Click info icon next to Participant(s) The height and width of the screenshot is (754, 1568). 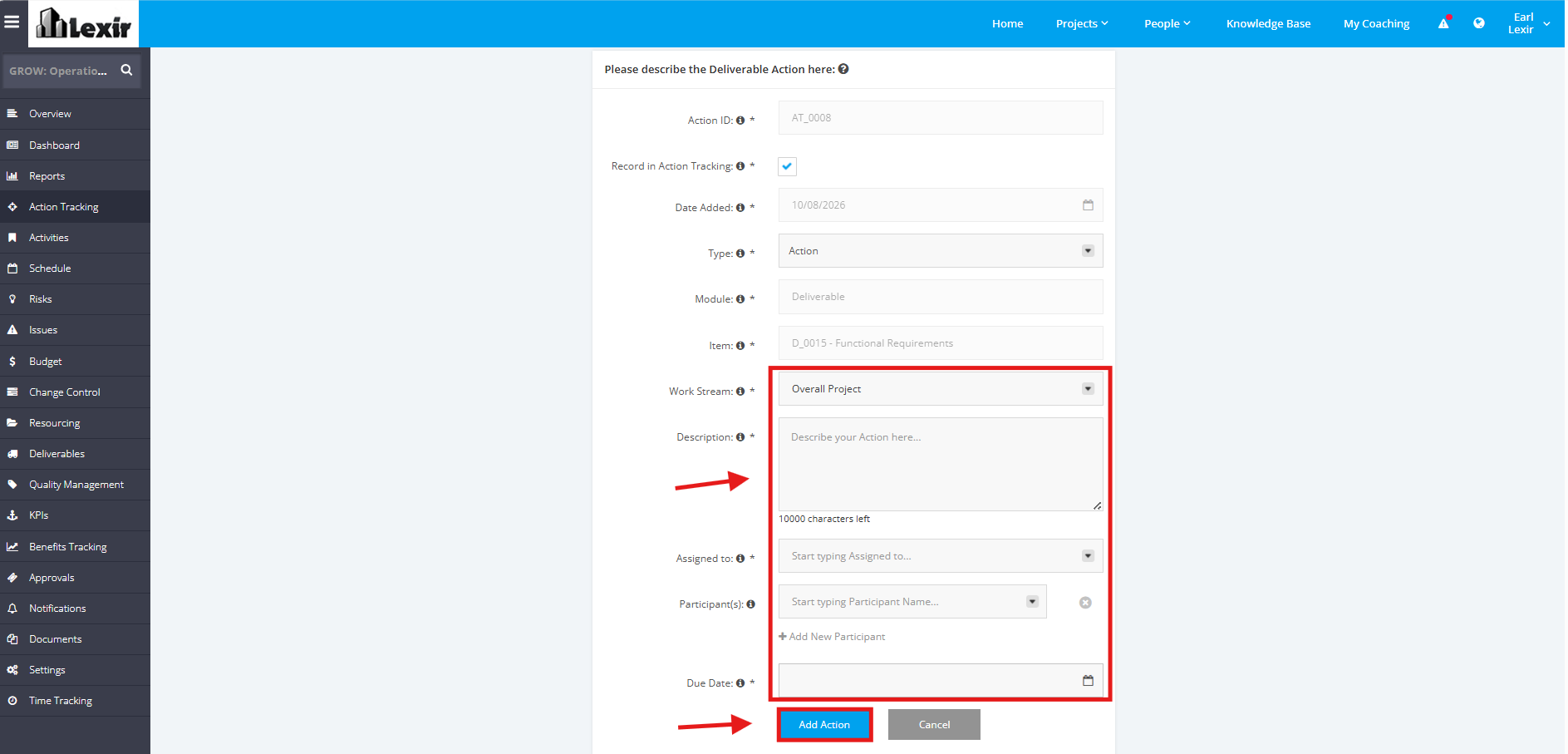click(x=751, y=604)
